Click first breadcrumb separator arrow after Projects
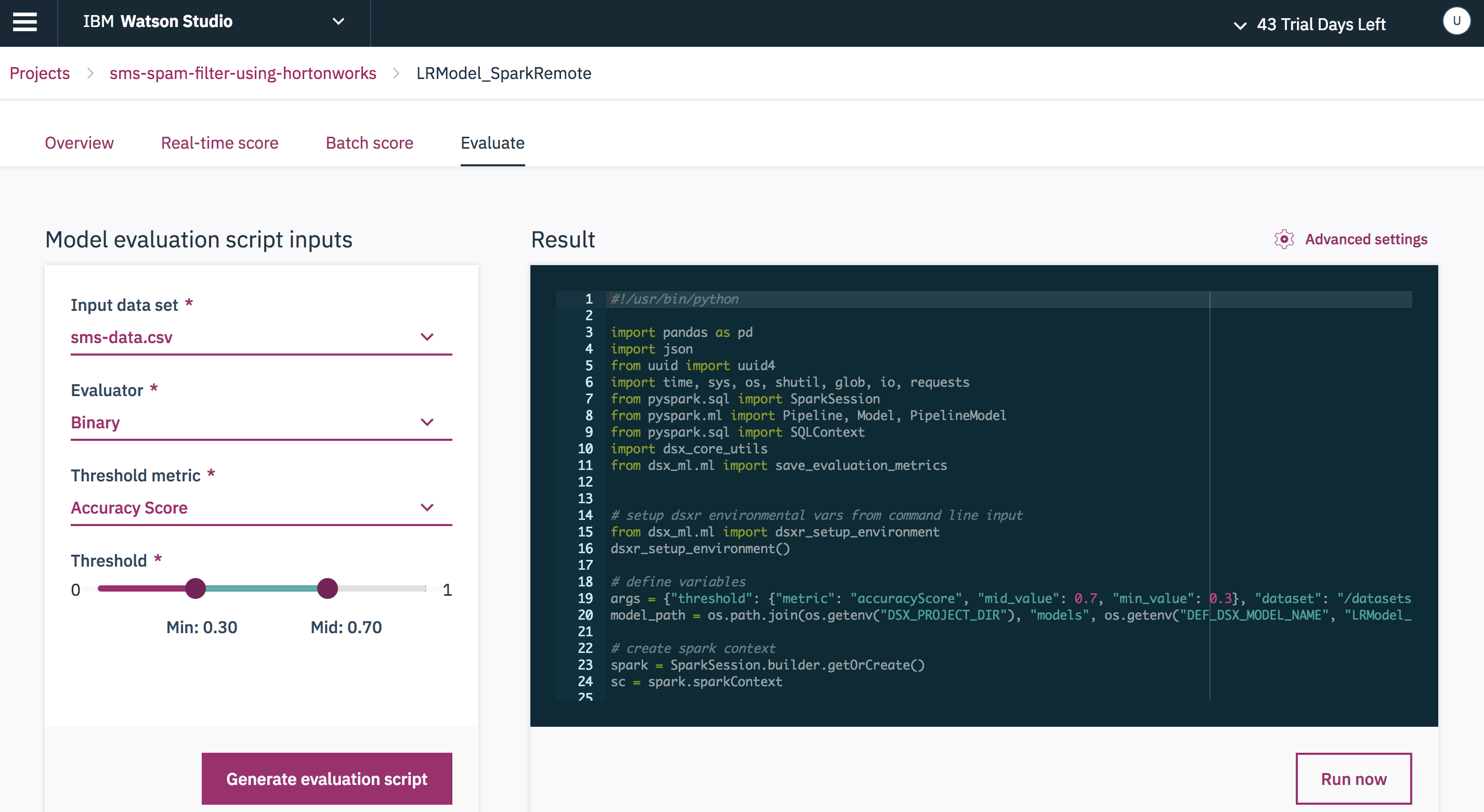 point(90,73)
